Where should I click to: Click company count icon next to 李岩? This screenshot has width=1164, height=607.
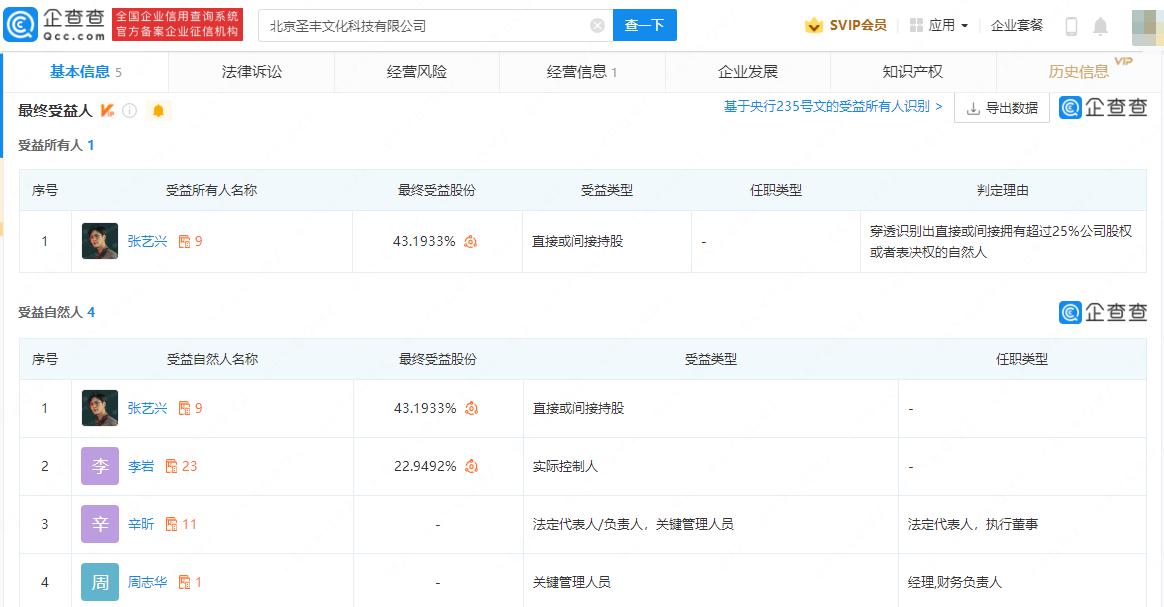(171, 466)
